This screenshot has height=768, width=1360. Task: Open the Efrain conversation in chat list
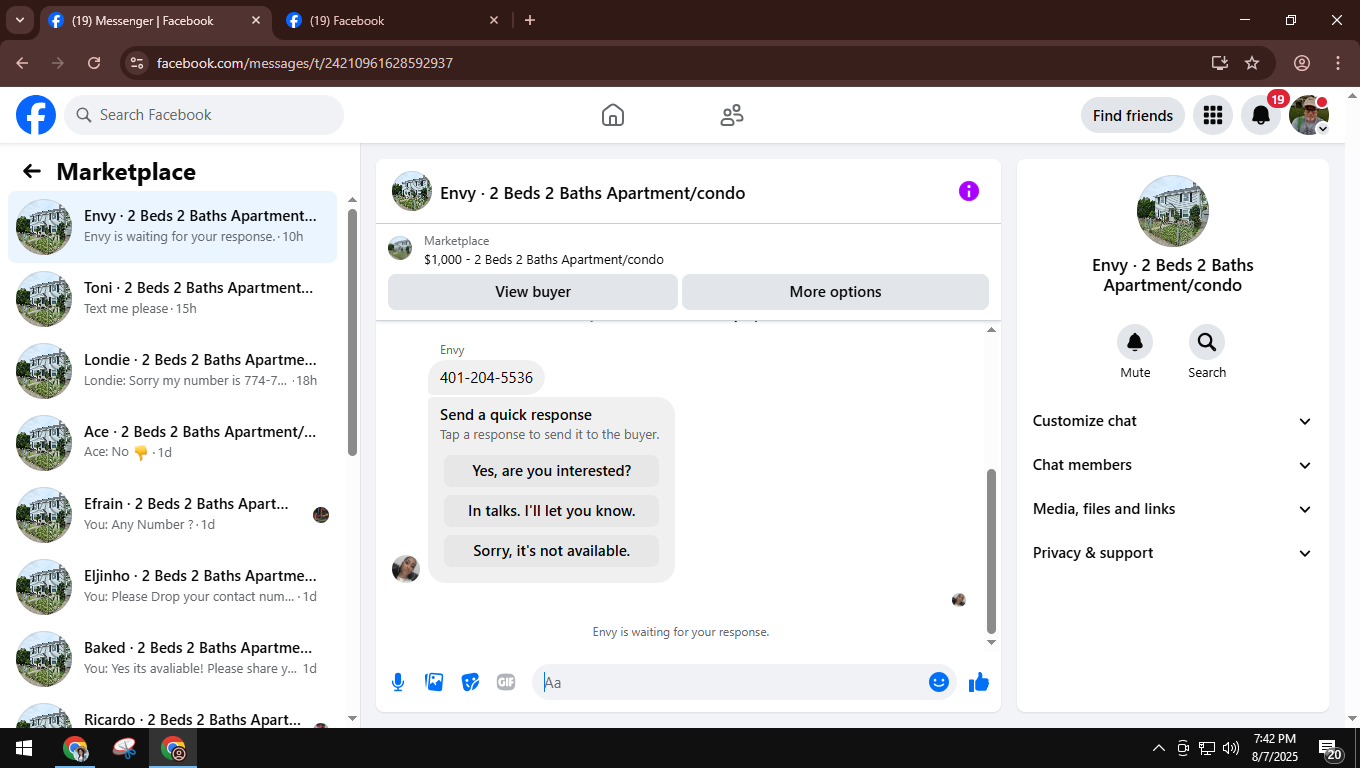[173, 515]
